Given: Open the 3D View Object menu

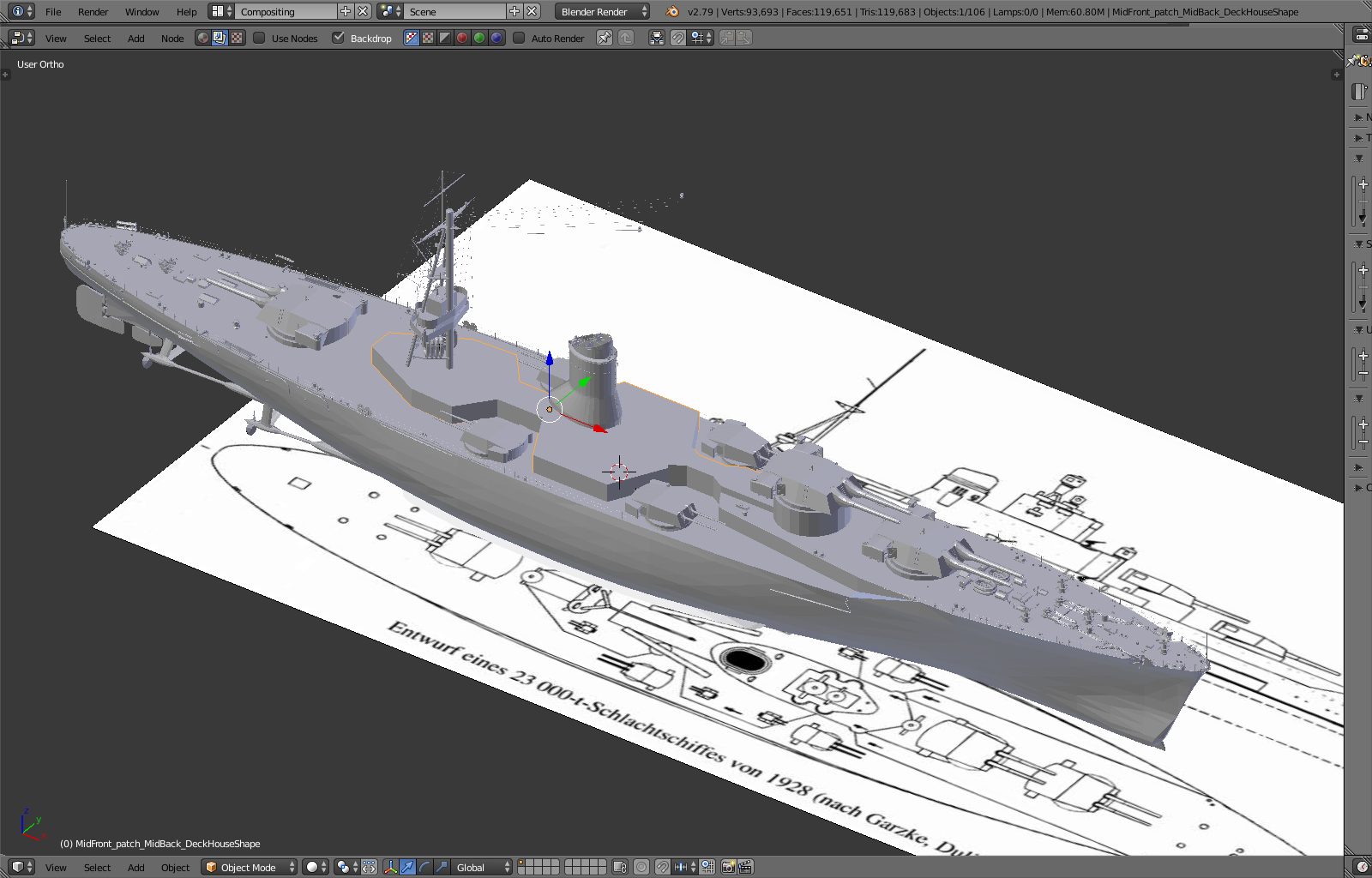Looking at the screenshot, I should click(175, 868).
